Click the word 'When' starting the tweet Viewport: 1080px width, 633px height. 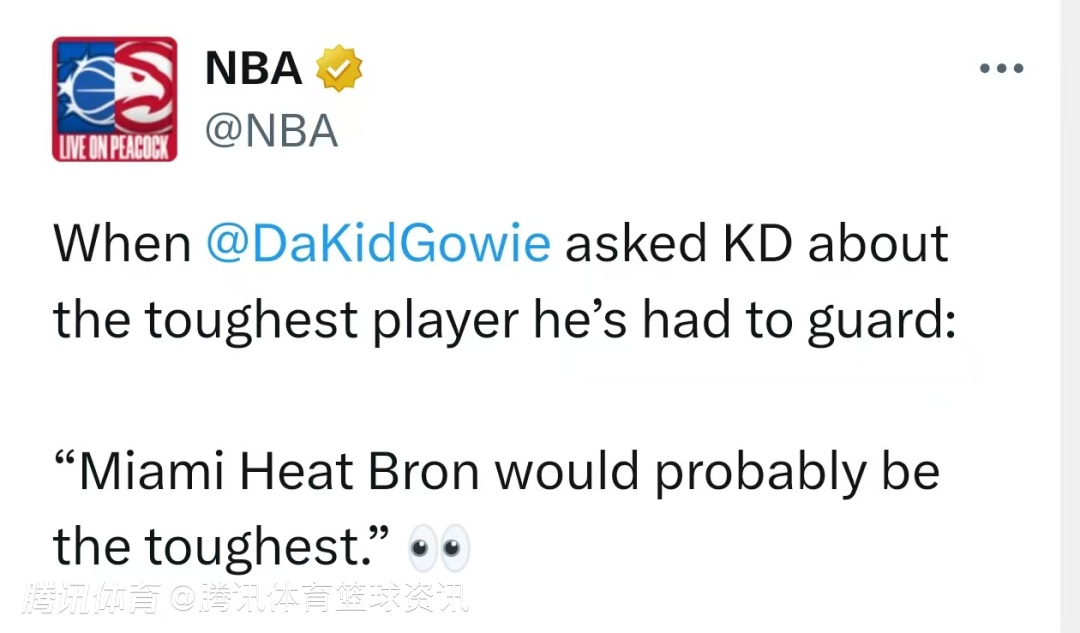point(122,244)
